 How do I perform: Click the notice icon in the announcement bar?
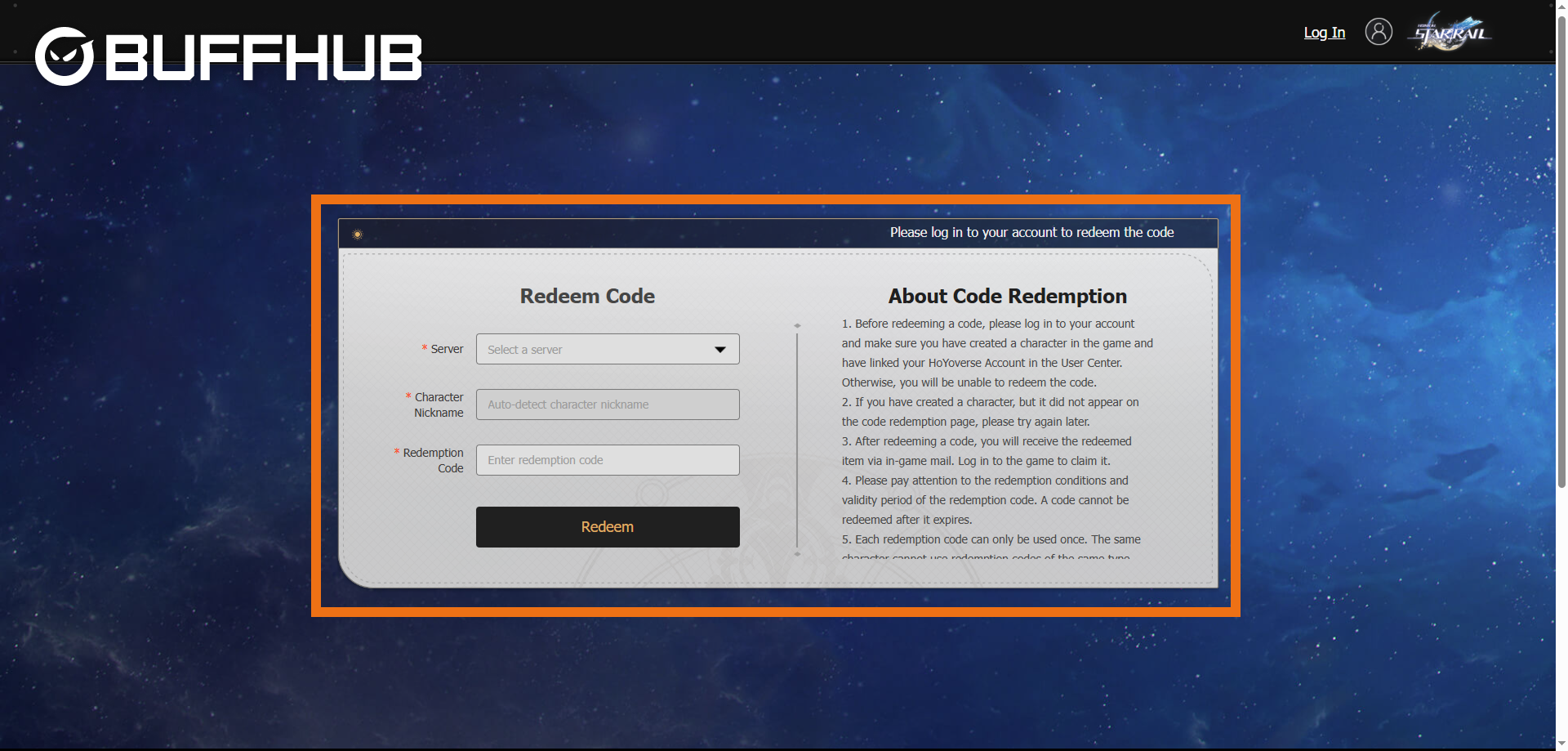[357, 235]
